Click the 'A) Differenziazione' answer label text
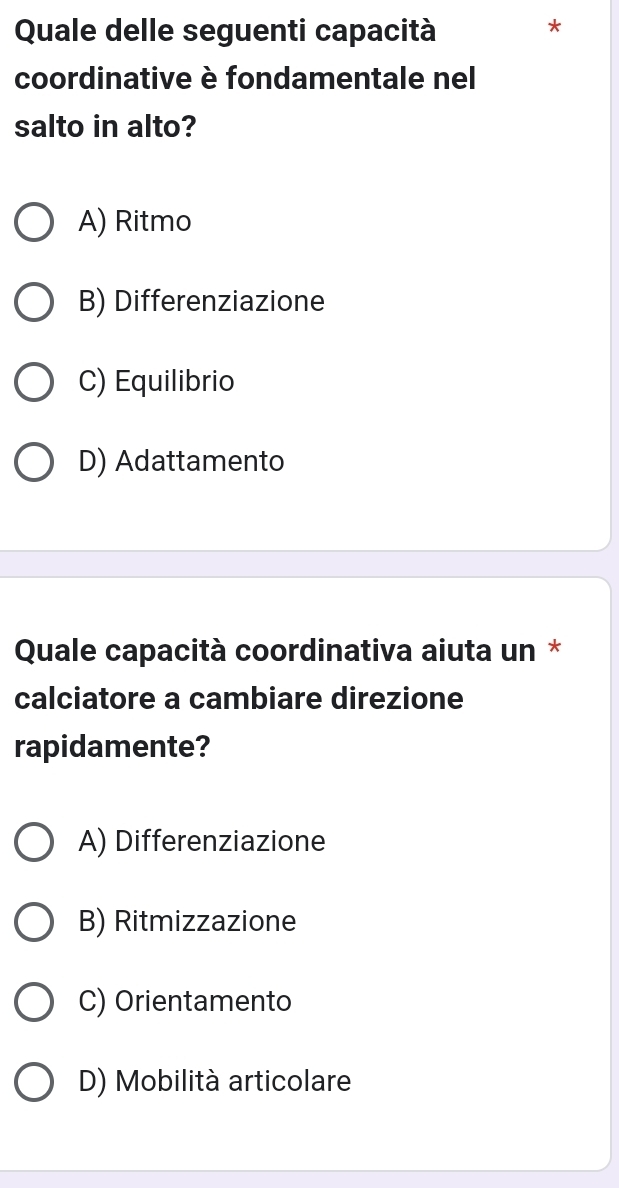This screenshot has height=1188, width=619. point(201,842)
